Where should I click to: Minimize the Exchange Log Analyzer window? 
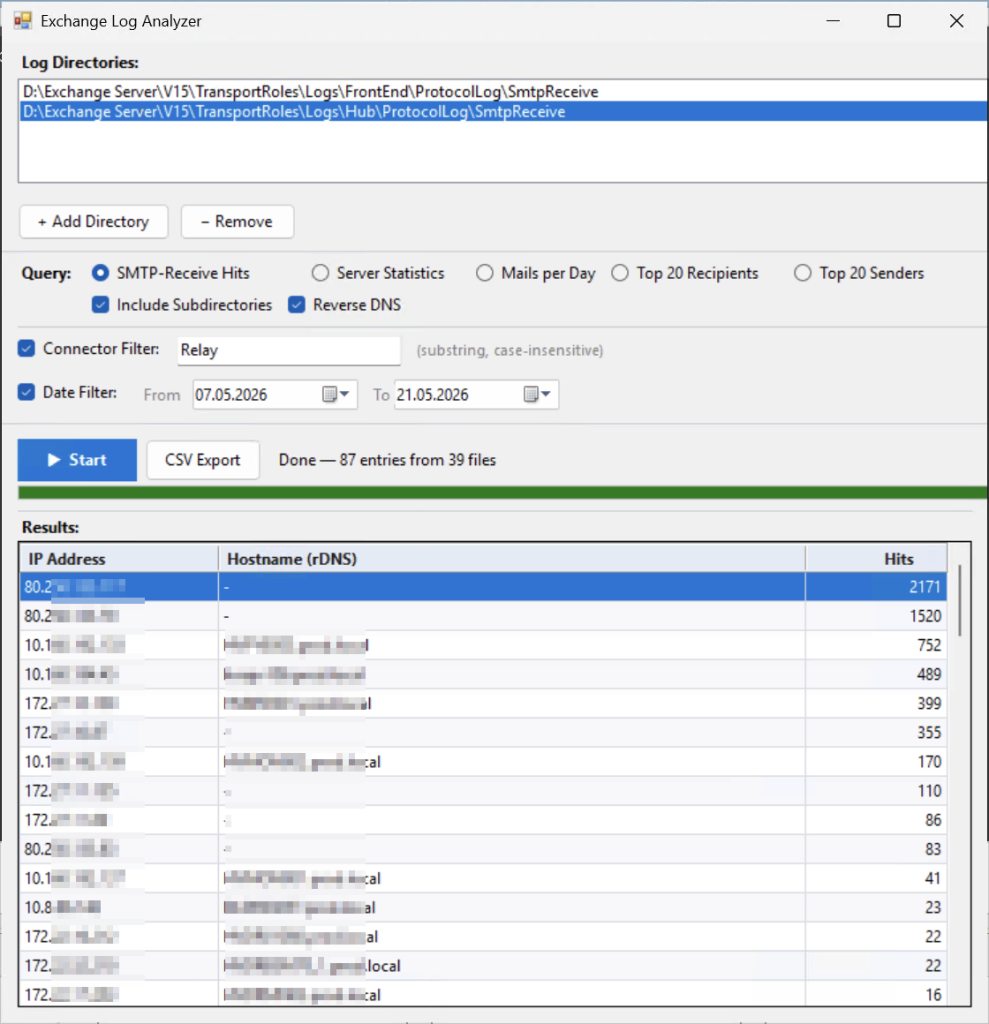coord(833,21)
